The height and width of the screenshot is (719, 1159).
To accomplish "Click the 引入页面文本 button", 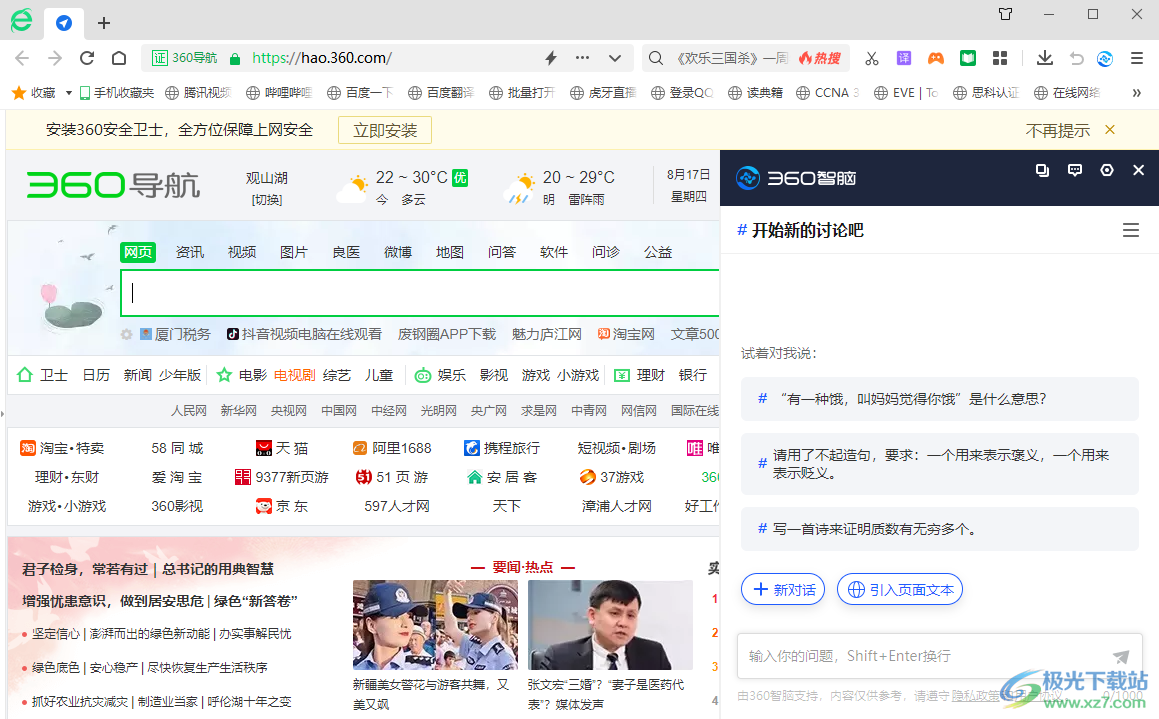I will pos(900,590).
